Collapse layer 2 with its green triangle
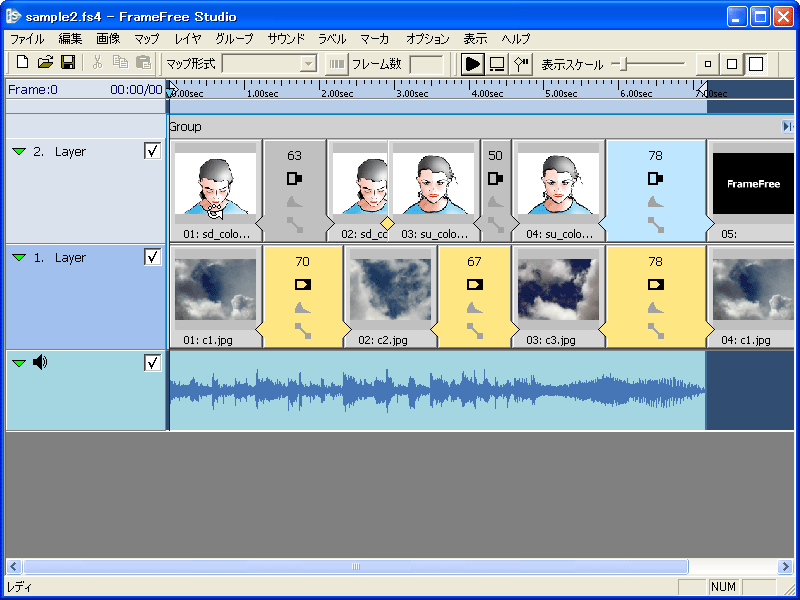Viewport: 800px width, 600px height. coord(18,152)
